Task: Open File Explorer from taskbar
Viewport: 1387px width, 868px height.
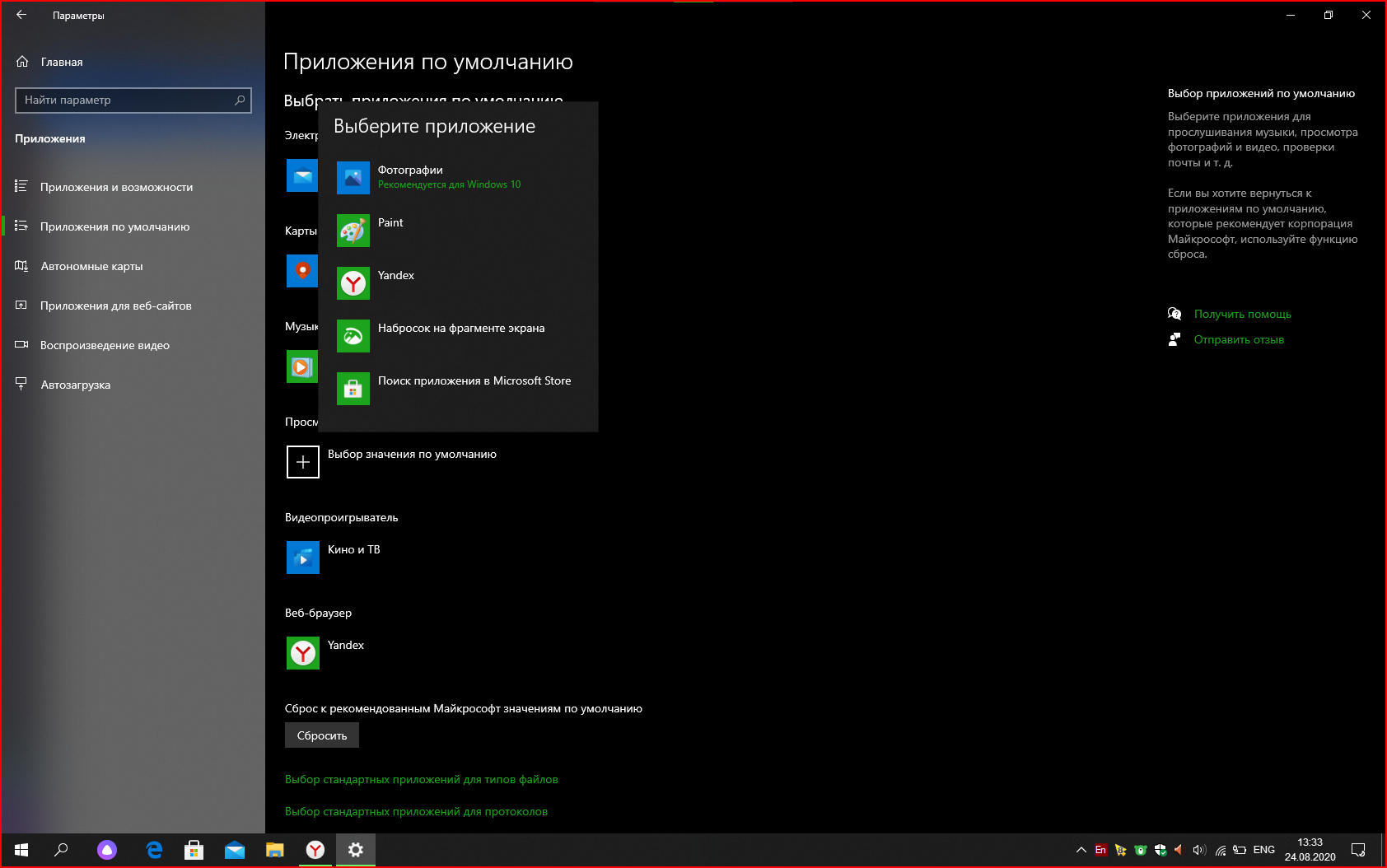Action: (275, 850)
